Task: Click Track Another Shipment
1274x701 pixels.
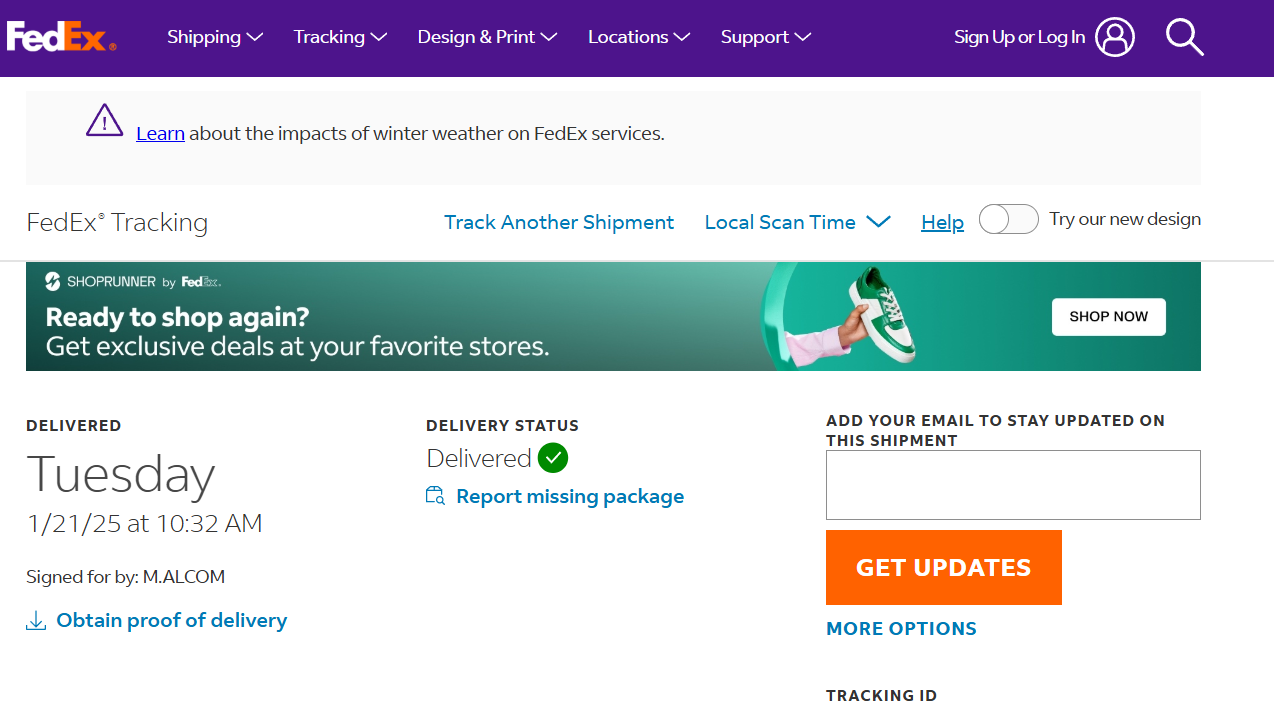Action: [x=559, y=222]
